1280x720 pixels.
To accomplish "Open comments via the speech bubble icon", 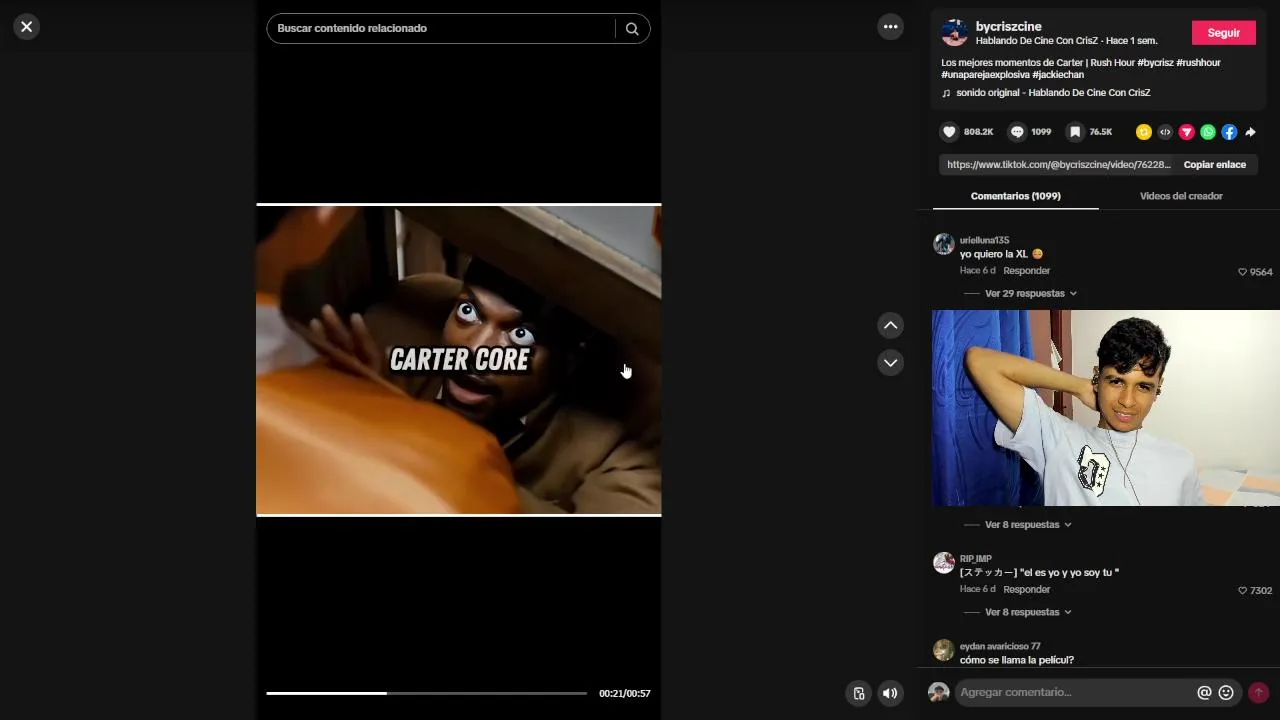I will pyautogui.click(x=1017, y=132).
